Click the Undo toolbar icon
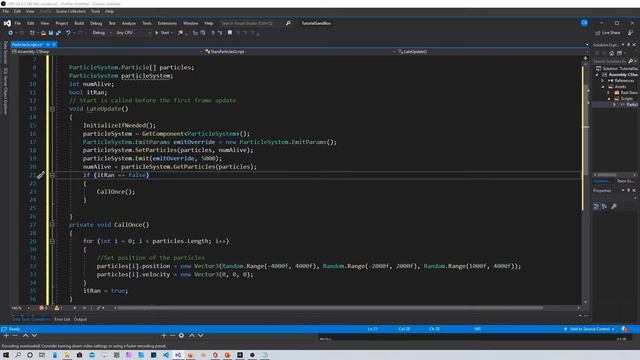The image size is (640, 360). pyautogui.click(x=68, y=33)
